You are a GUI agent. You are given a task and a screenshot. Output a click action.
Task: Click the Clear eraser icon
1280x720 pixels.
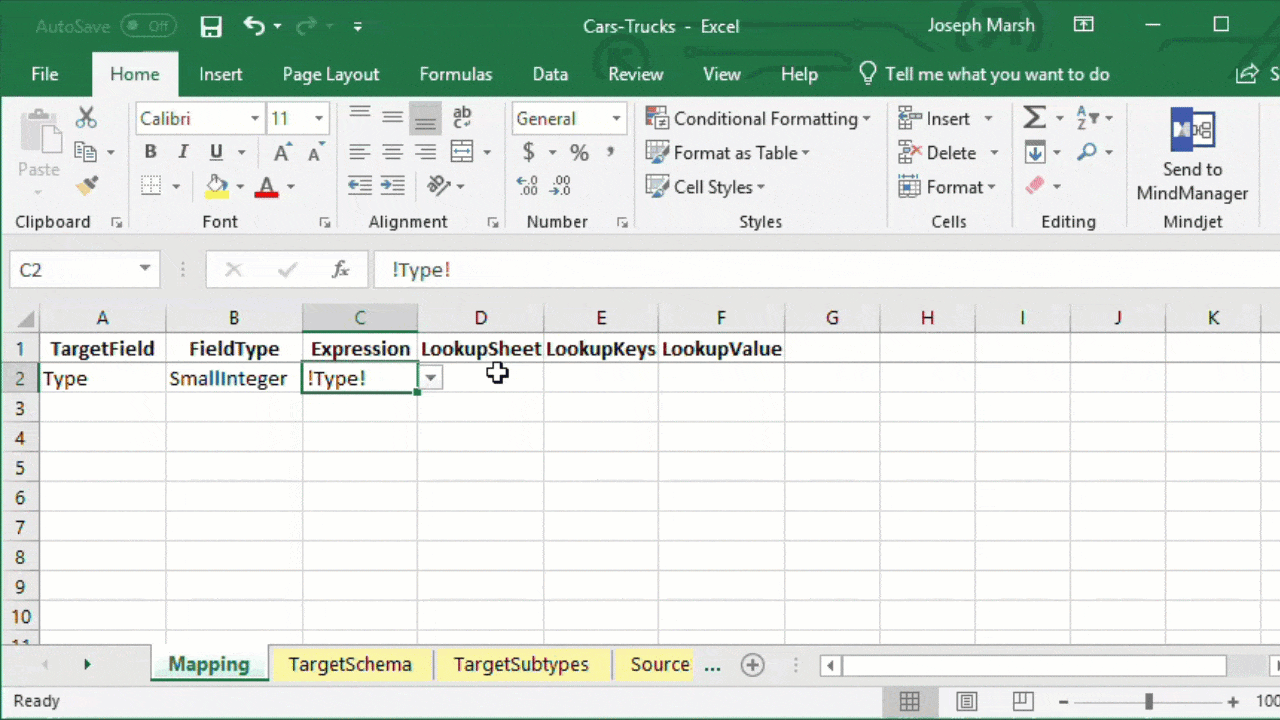1035,186
